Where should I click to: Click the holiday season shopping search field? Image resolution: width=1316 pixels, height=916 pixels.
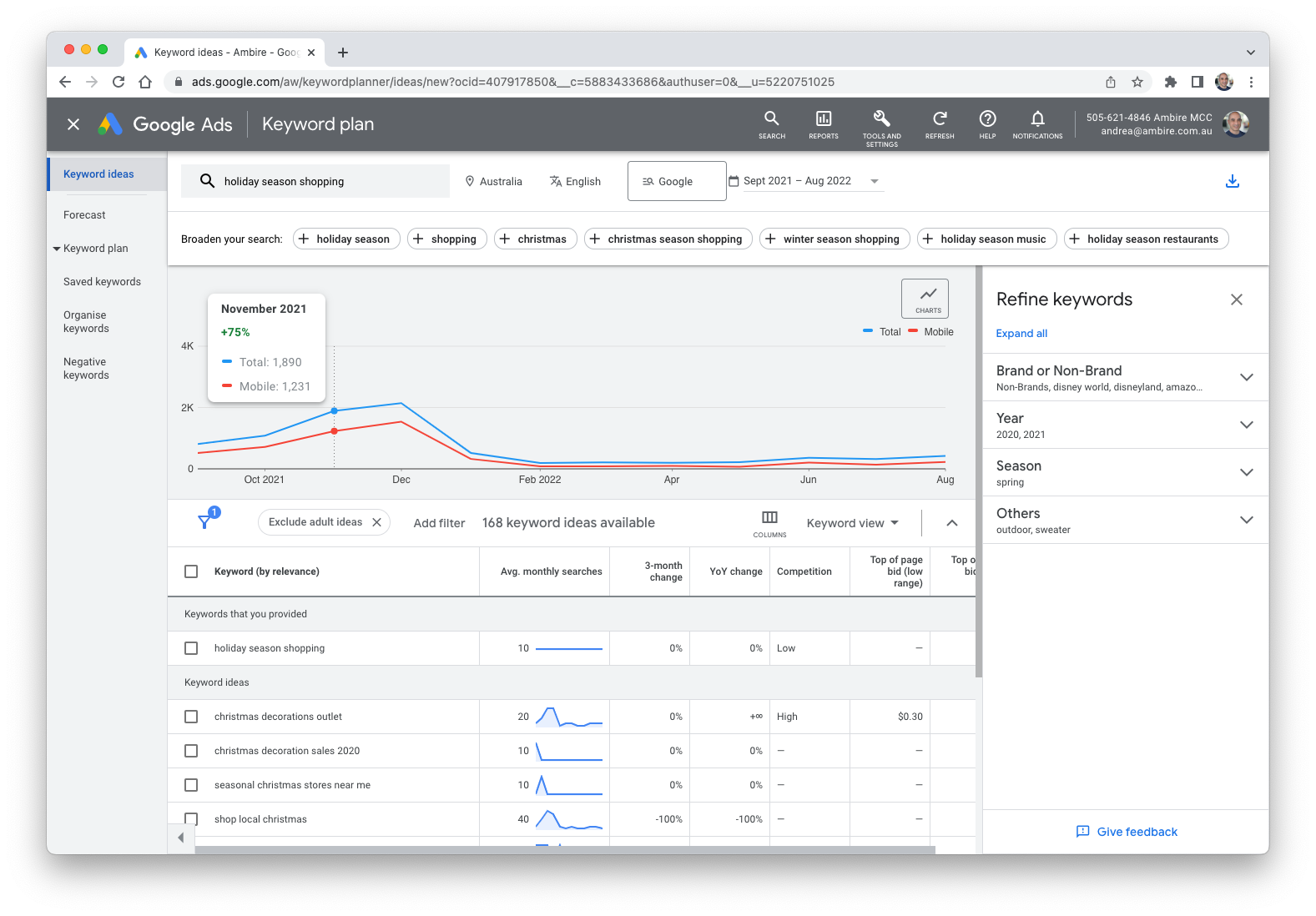pyautogui.click(x=315, y=181)
